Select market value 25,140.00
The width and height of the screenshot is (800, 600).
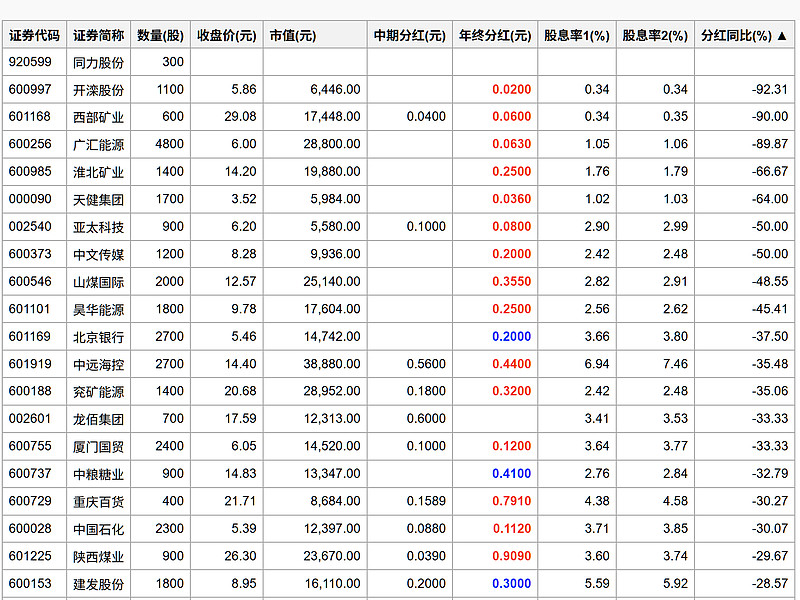(x=332, y=281)
